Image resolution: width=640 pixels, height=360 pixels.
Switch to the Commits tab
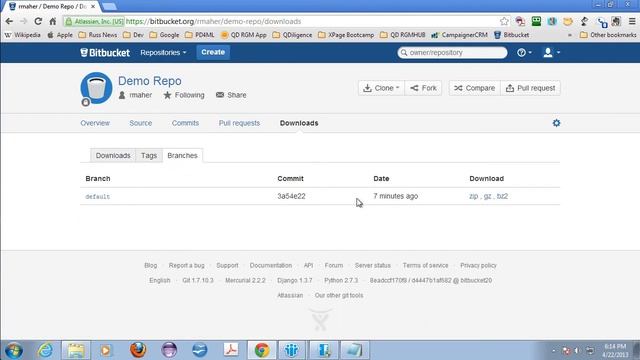pyautogui.click(x=185, y=123)
